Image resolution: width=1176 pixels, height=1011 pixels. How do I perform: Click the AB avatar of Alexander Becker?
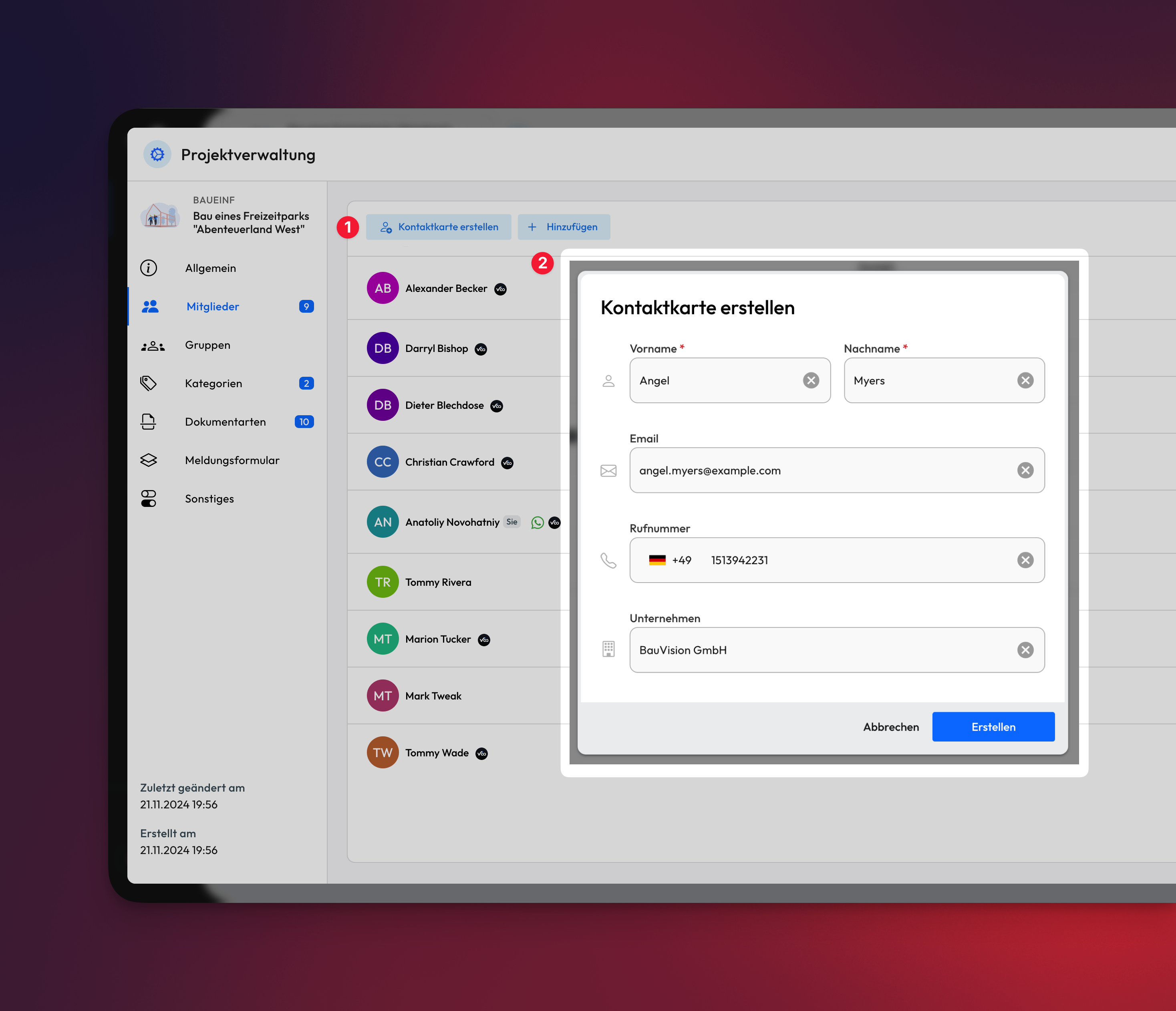point(383,288)
